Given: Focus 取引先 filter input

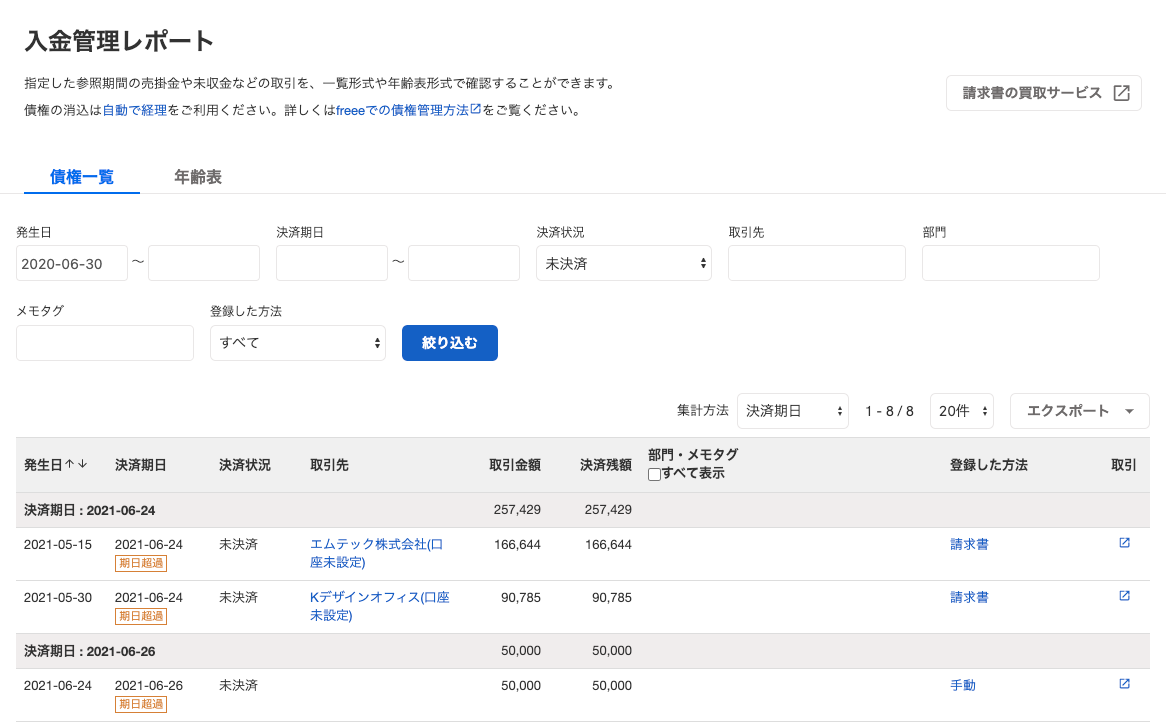Looking at the screenshot, I should coord(816,263).
